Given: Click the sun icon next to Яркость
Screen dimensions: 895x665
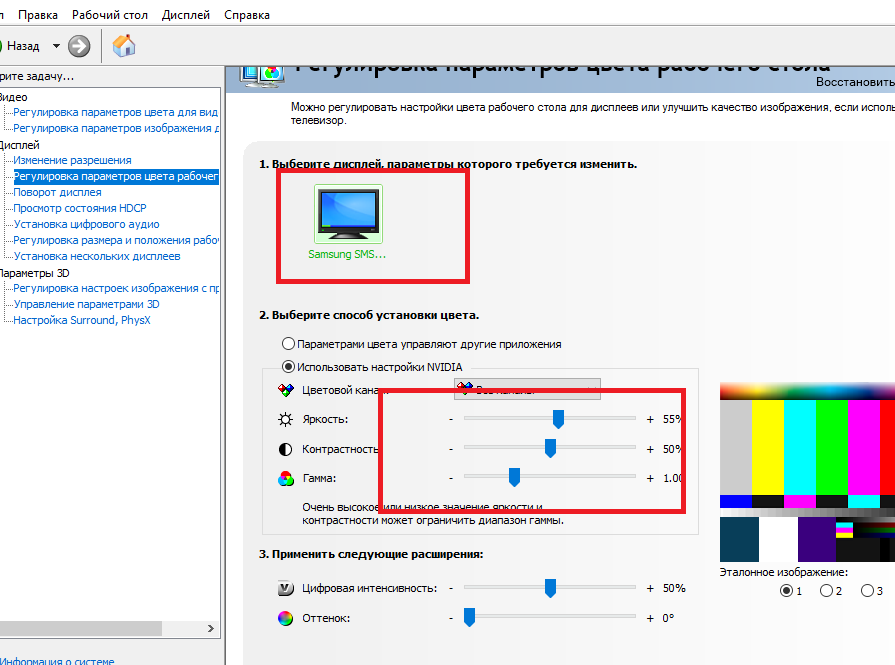Looking at the screenshot, I should (x=286, y=419).
